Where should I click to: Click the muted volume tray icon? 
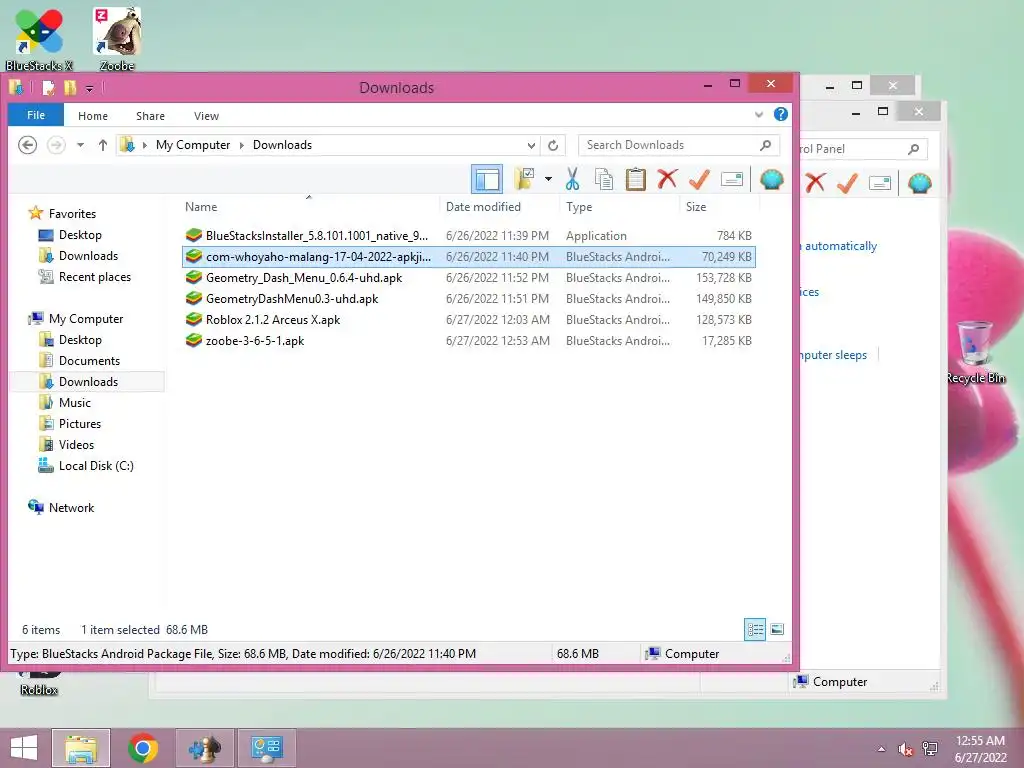(x=905, y=749)
